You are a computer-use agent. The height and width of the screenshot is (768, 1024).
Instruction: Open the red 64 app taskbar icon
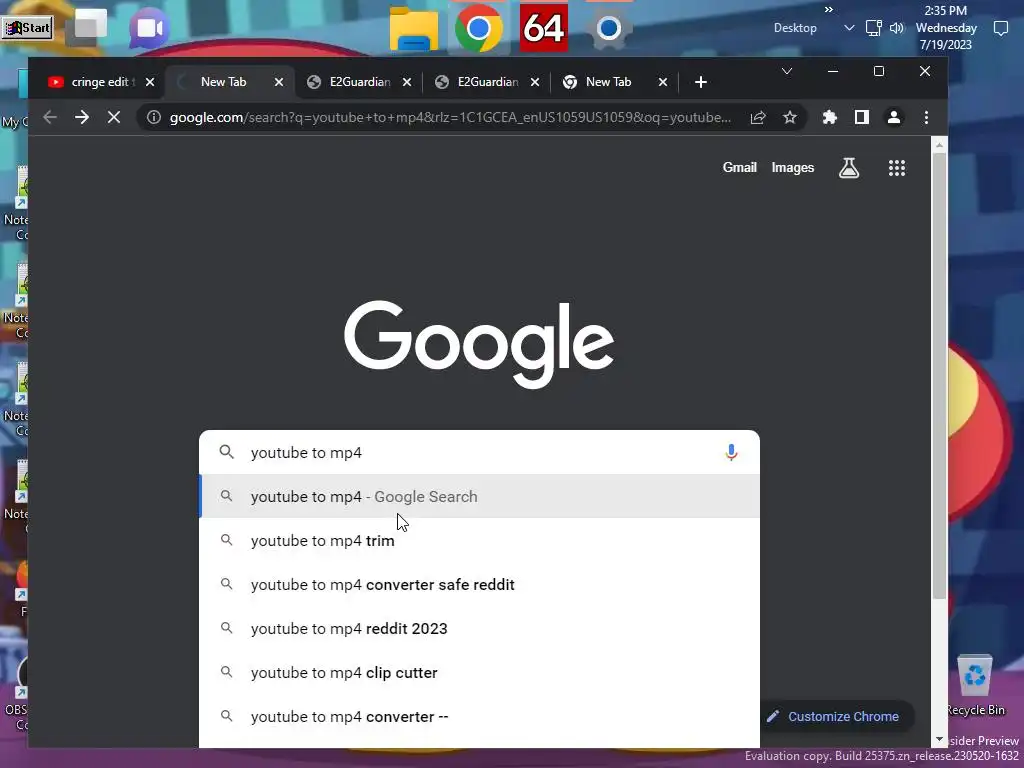543,28
